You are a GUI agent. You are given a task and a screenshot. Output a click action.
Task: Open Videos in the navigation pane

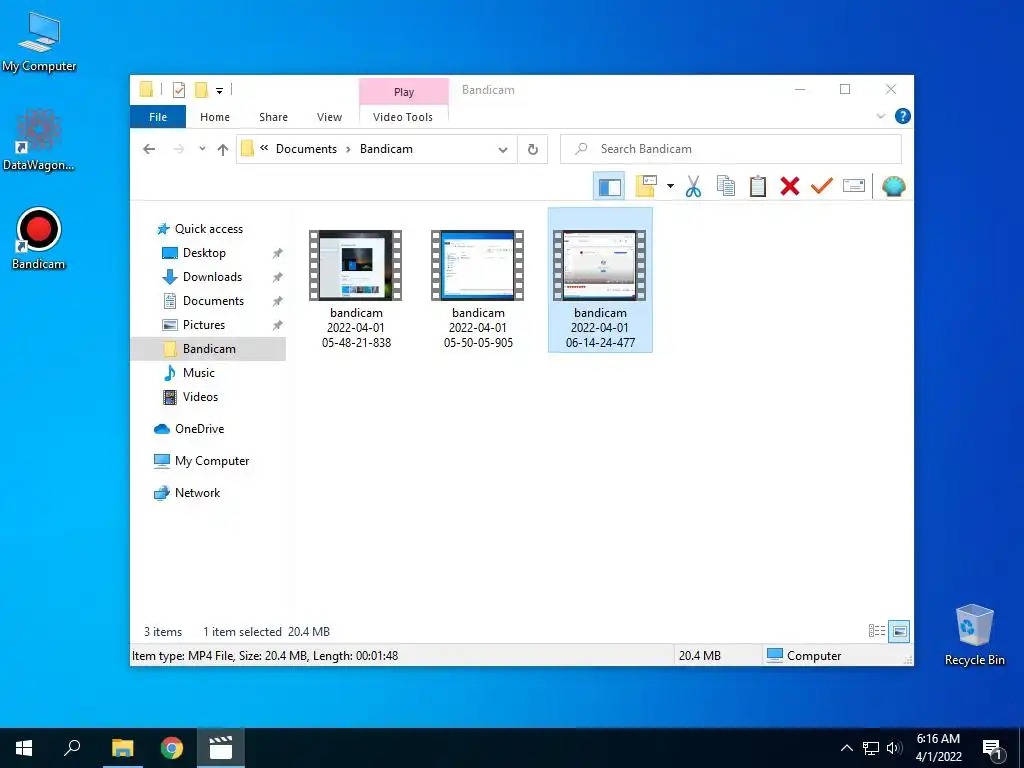(200, 396)
